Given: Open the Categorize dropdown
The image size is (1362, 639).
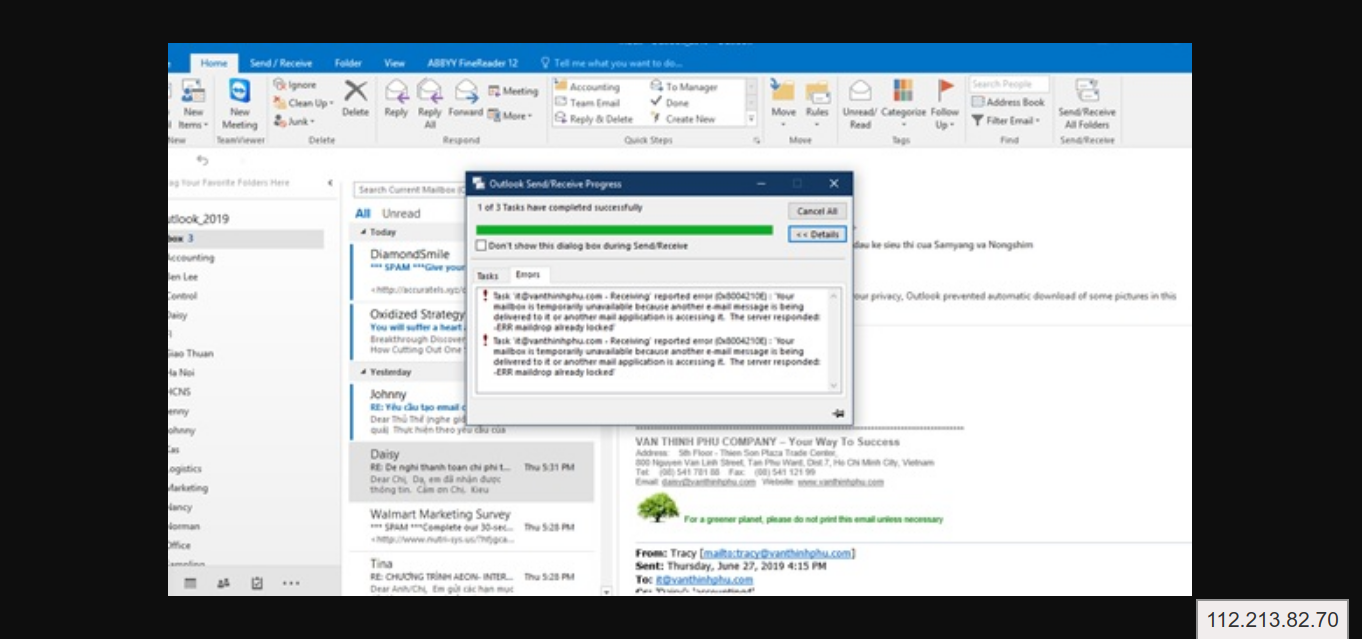Looking at the screenshot, I should click(903, 104).
